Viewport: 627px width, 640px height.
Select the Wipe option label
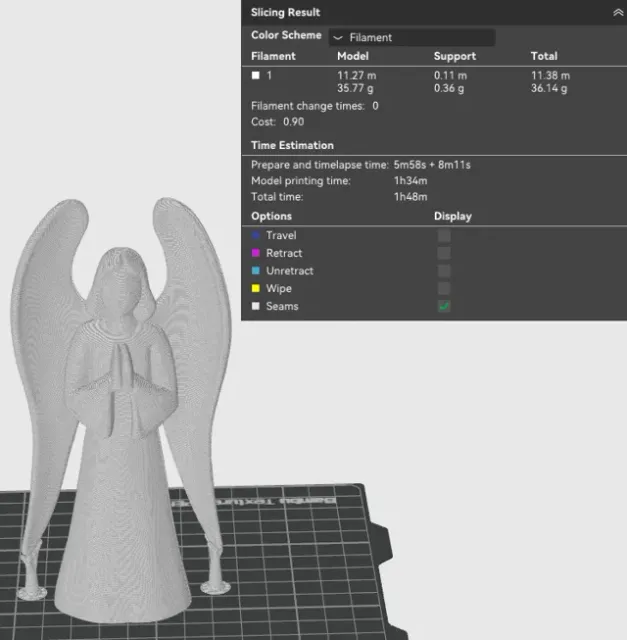pyautogui.click(x=279, y=288)
